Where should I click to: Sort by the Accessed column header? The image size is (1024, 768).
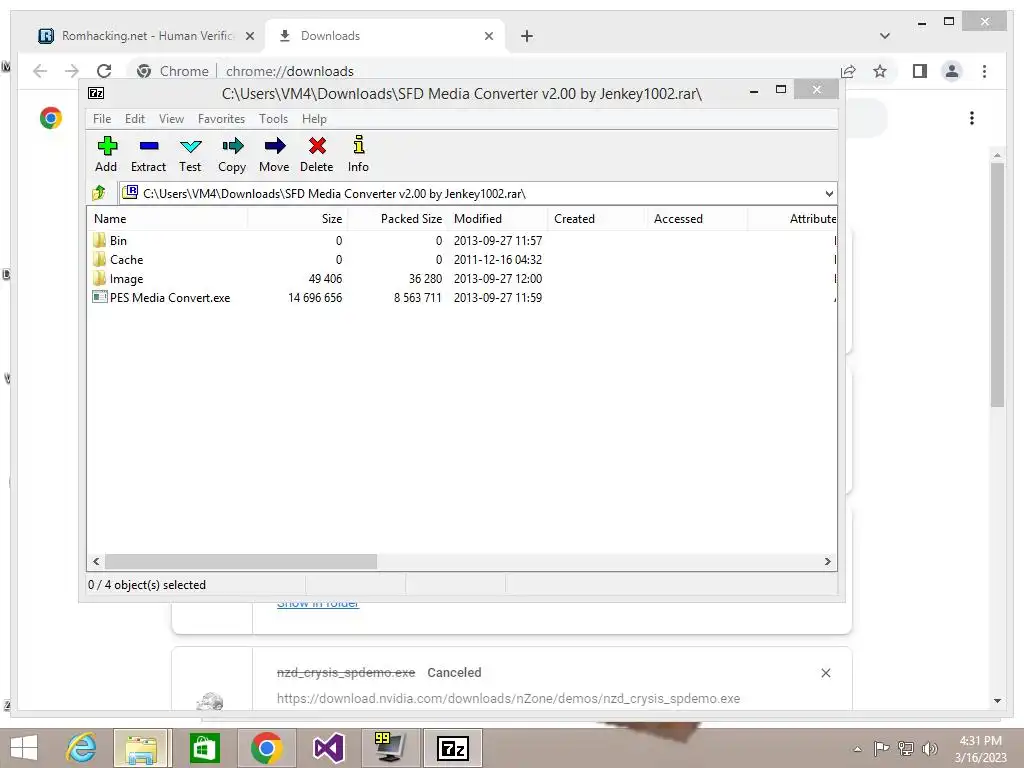point(697,219)
